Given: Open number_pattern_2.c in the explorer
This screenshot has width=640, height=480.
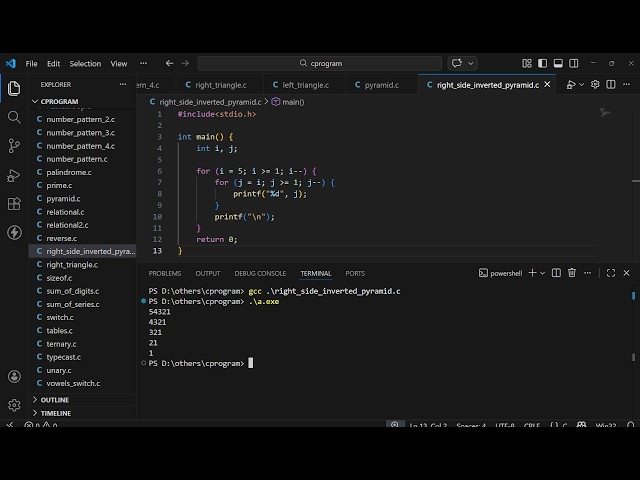Looking at the screenshot, I should 82,119.
